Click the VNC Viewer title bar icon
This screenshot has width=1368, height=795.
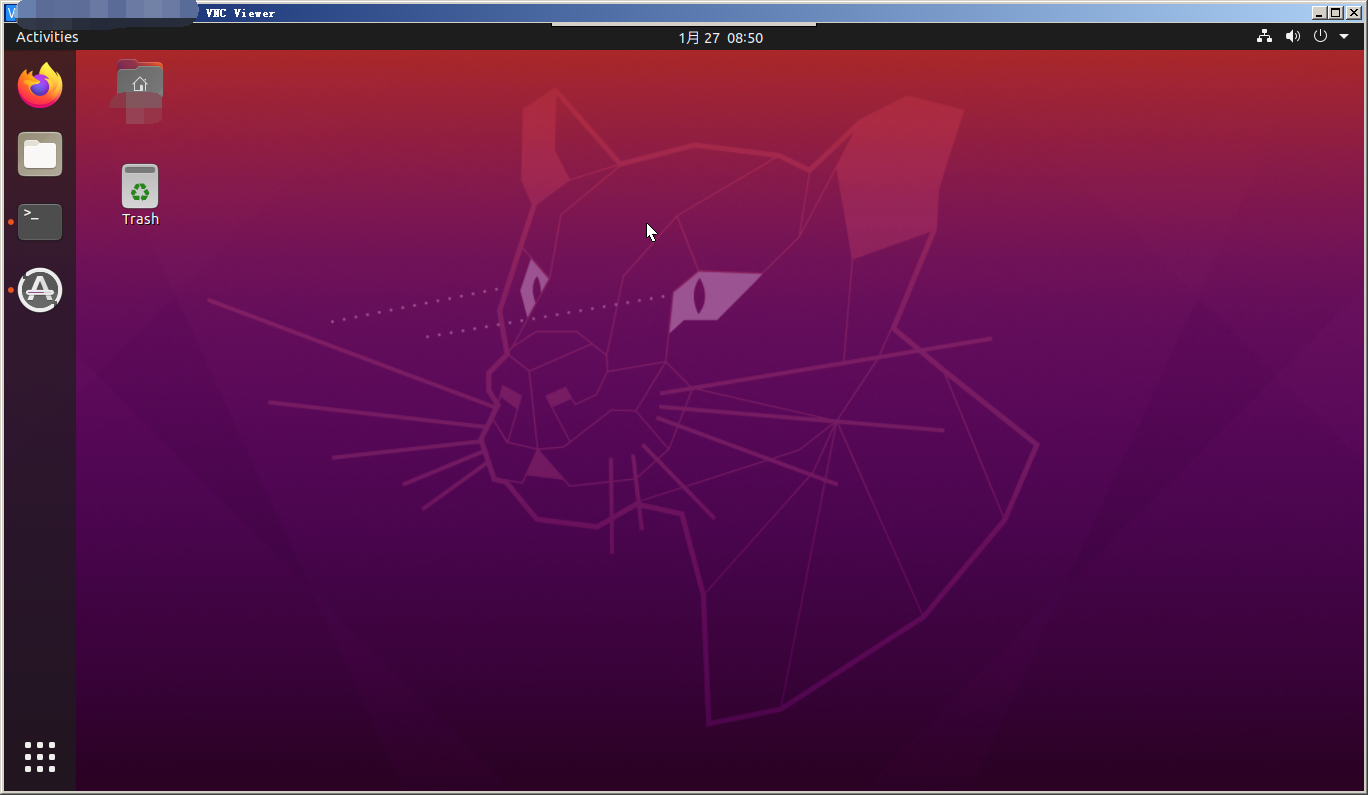tap(11, 13)
